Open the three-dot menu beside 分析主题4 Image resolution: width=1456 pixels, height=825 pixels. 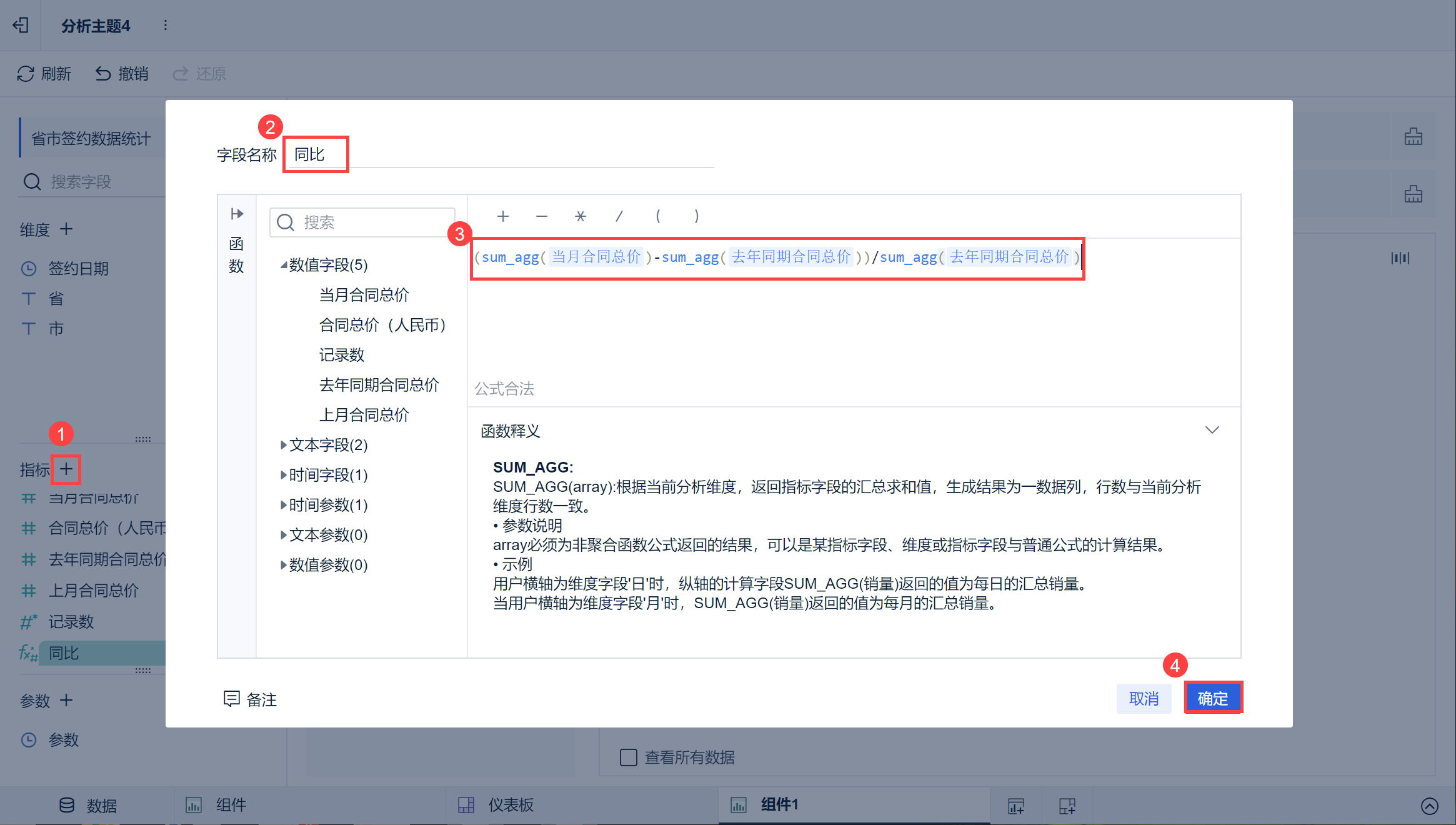165,25
